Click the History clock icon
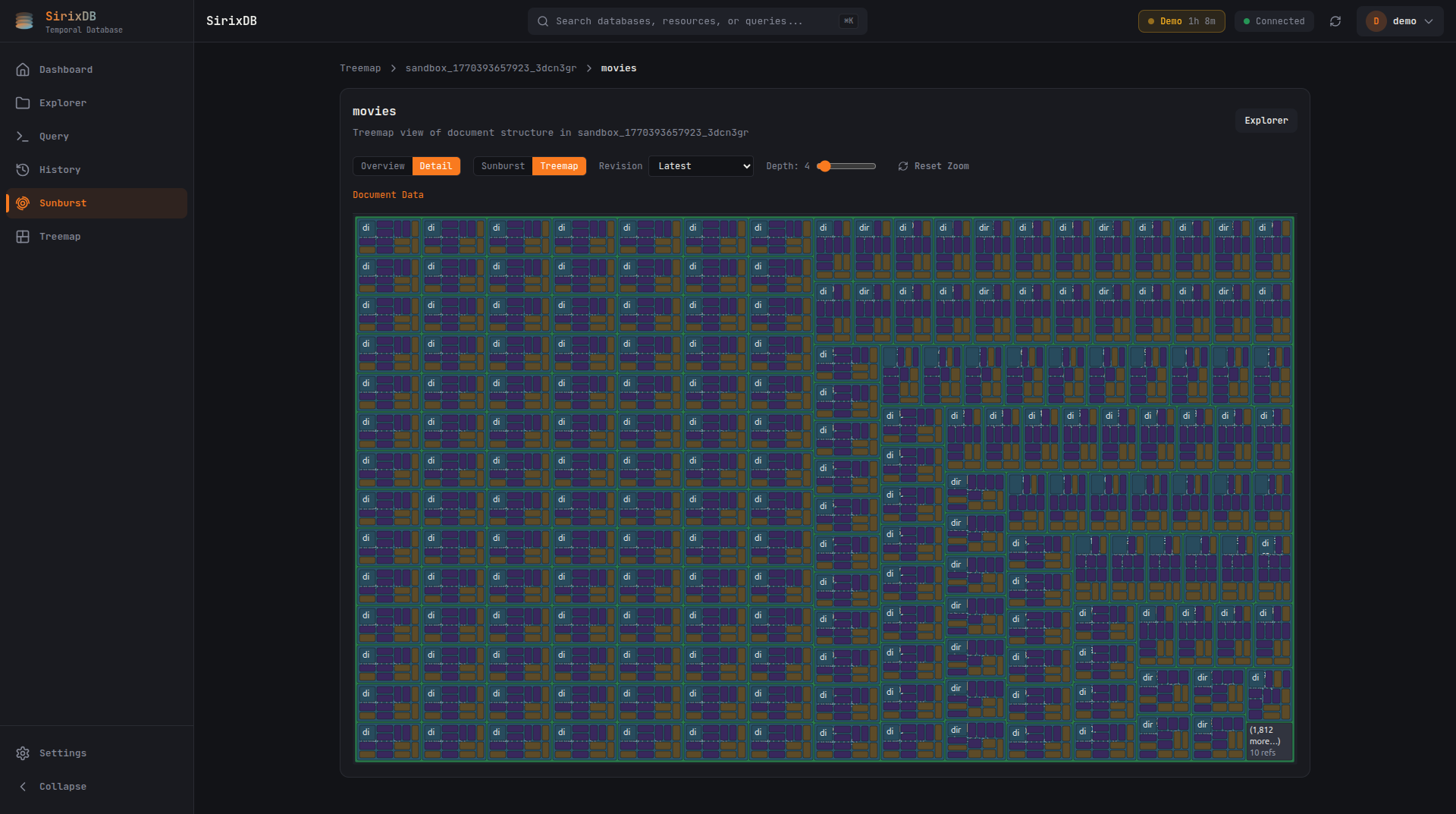This screenshot has height=814, width=1456. click(x=24, y=169)
